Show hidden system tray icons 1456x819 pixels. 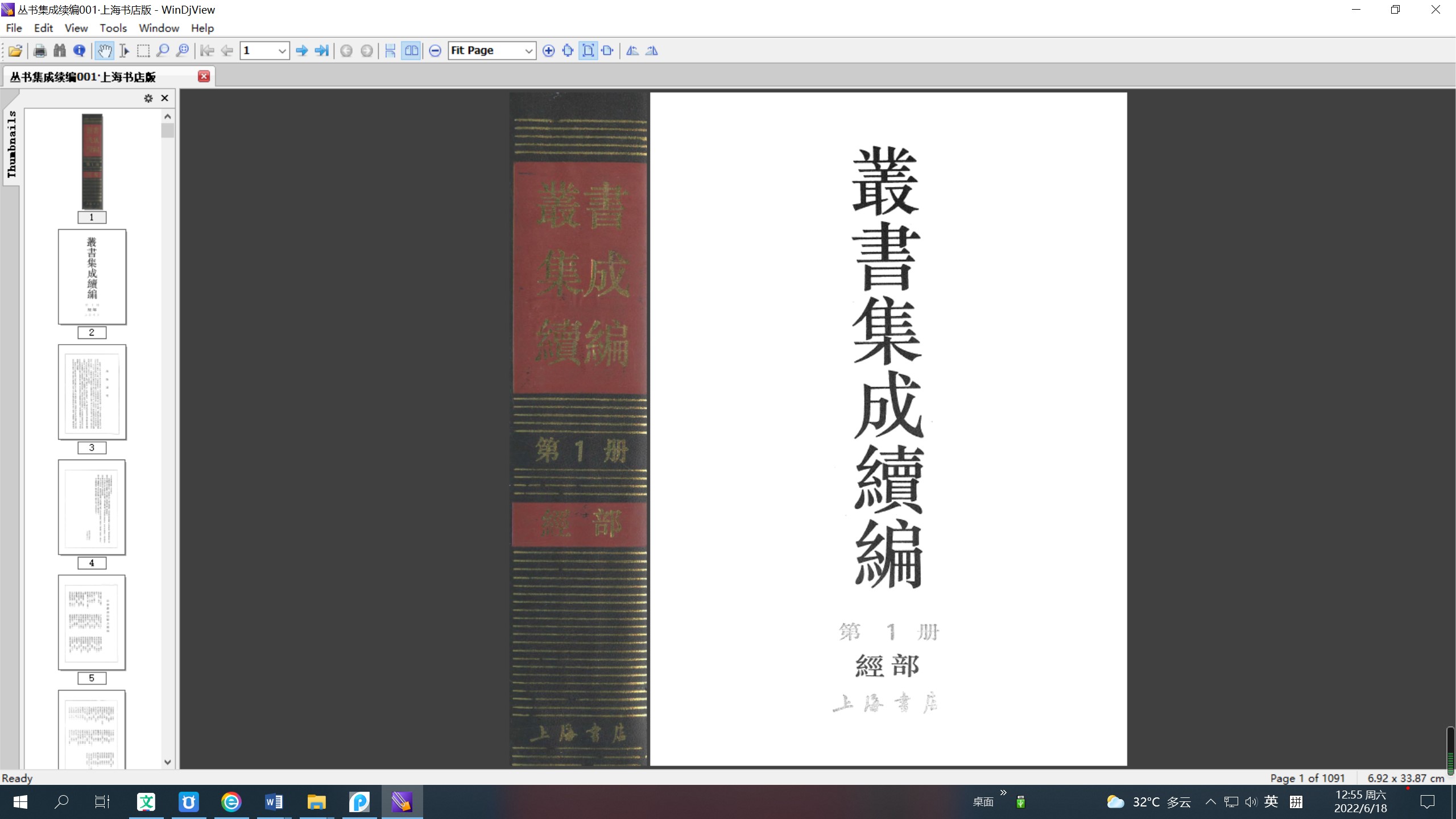click(1211, 802)
